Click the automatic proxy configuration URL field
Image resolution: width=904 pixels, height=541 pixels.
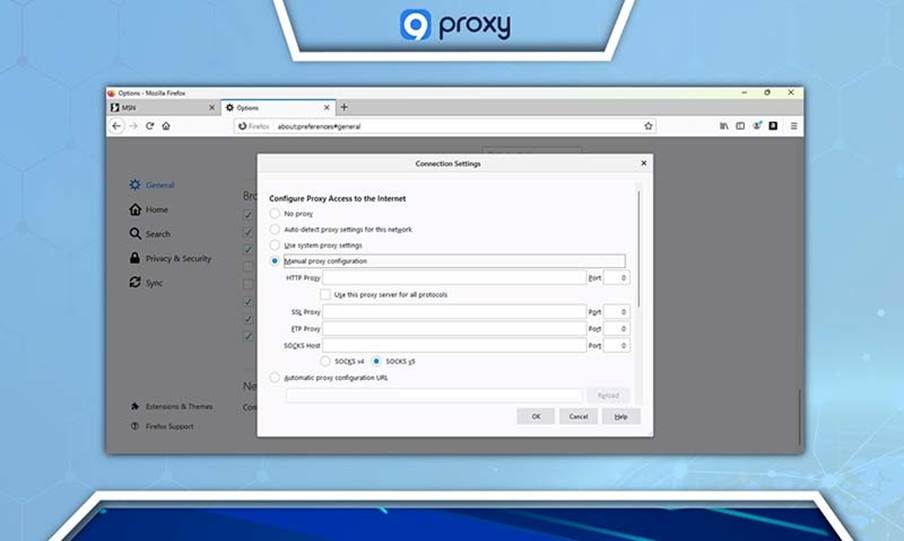(x=434, y=395)
